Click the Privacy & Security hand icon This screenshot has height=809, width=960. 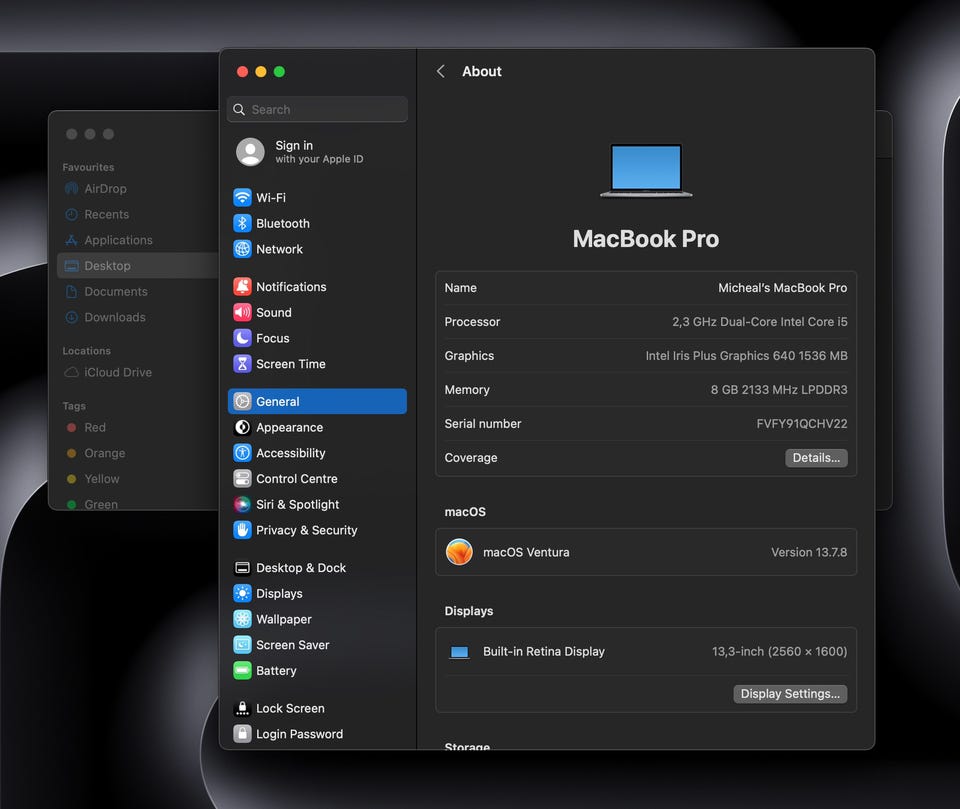click(x=242, y=531)
